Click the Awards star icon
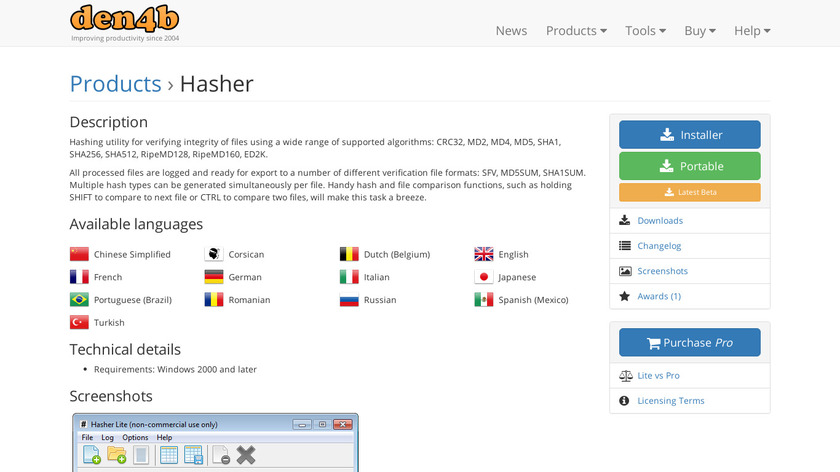The height and width of the screenshot is (472, 840). tap(625, 296)
